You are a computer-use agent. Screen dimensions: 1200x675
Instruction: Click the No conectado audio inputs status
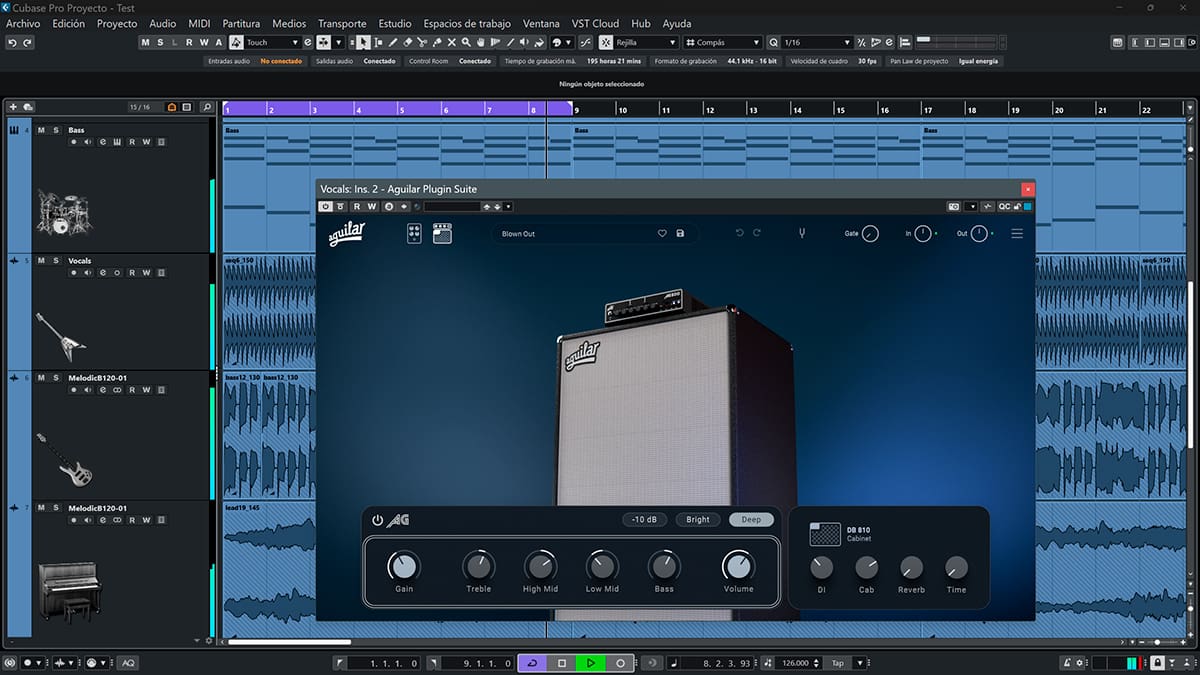point(281,61)
